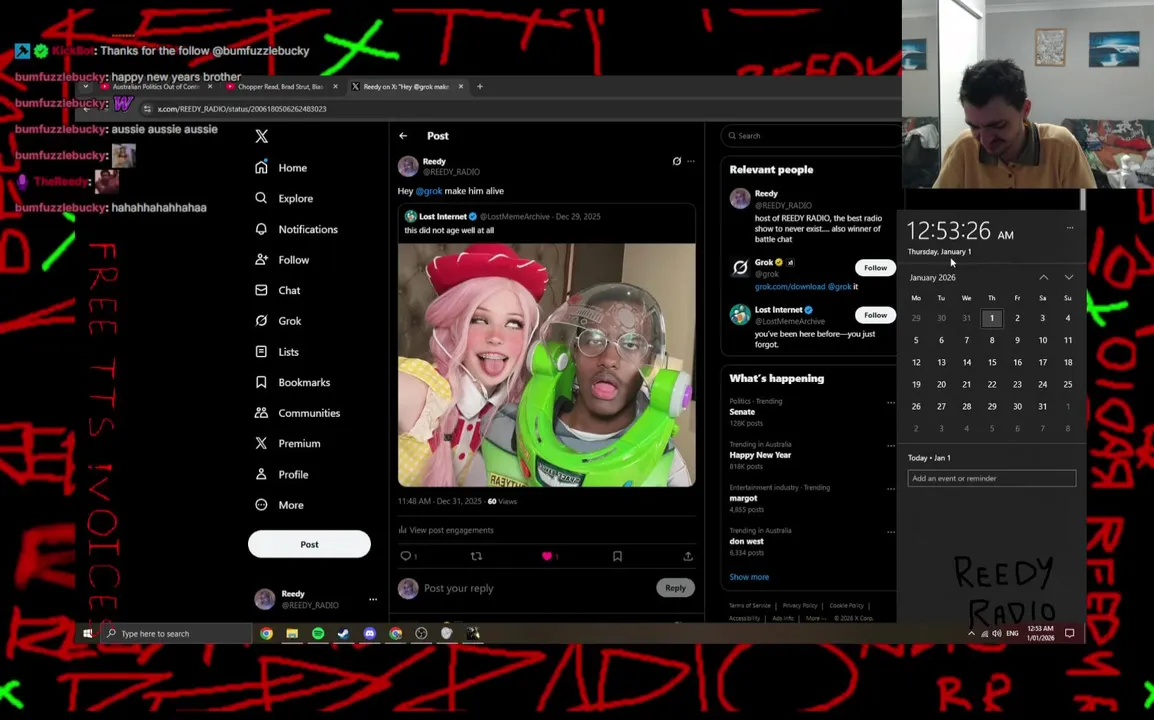Click the Windows Start button

click(x=88, y=633)
